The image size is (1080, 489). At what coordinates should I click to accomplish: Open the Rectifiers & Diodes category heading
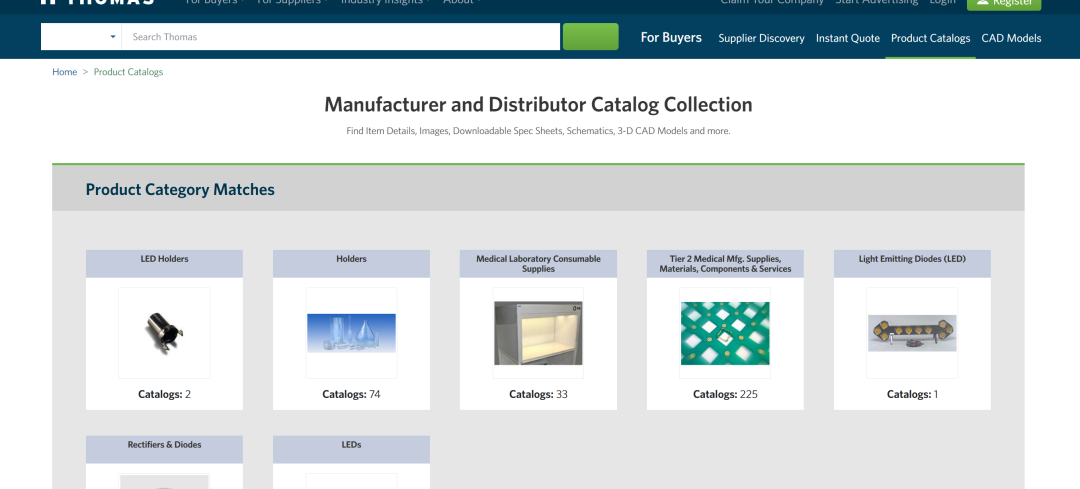pos(164,445)
